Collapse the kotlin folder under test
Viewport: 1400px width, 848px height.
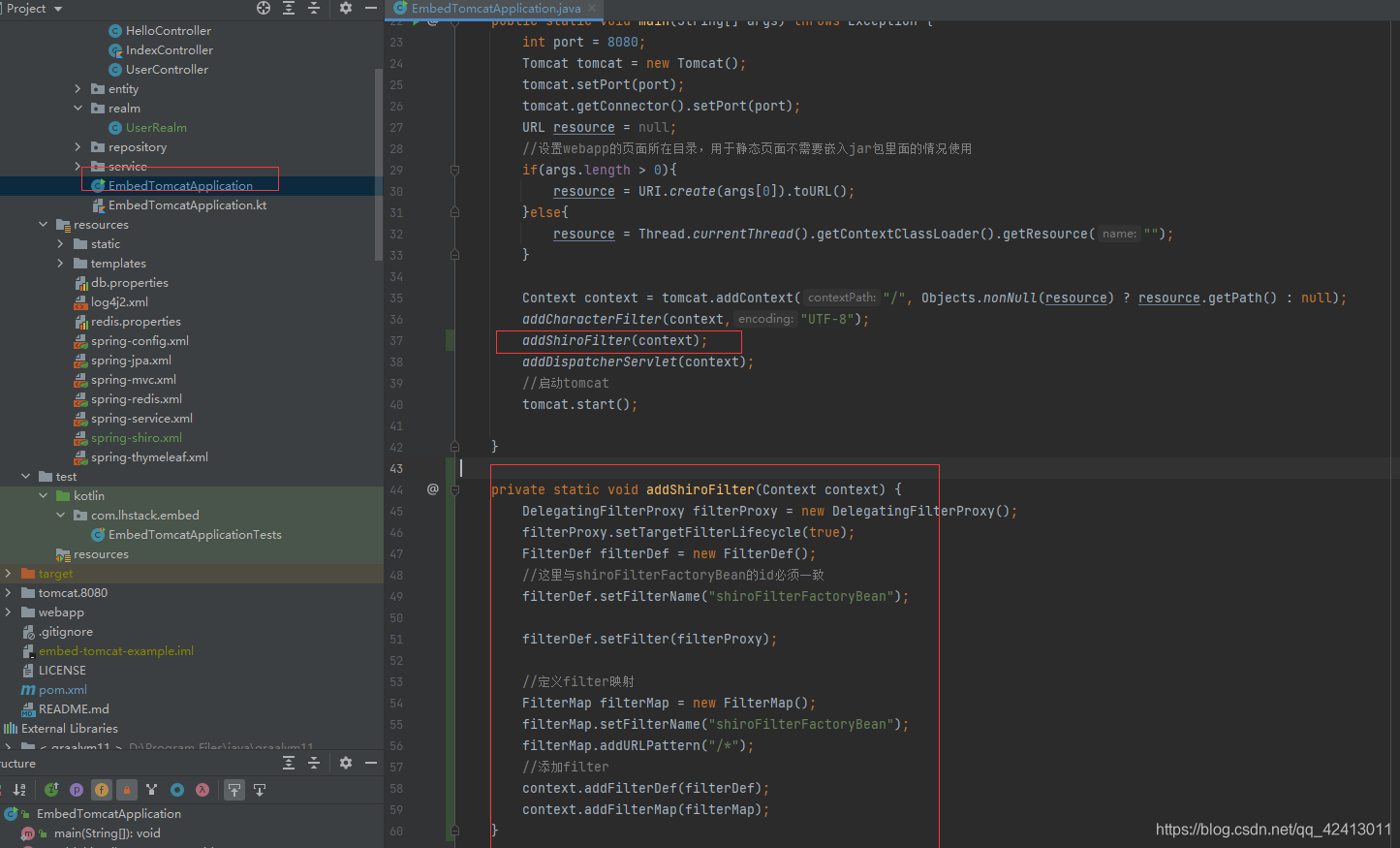pyautogui.click(x=44, y=496)
